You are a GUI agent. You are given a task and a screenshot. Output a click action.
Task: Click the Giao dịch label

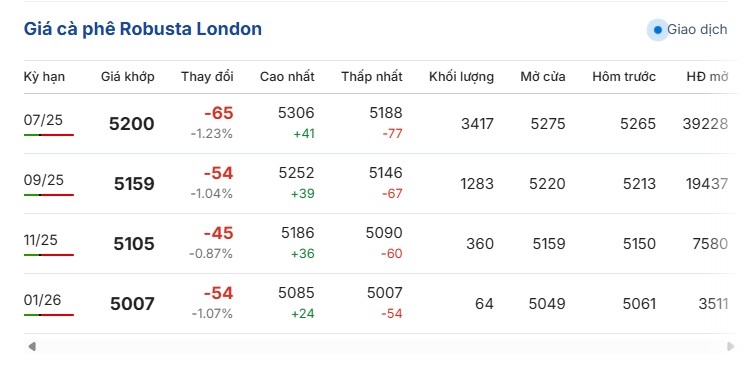click(x=697, y=30)
